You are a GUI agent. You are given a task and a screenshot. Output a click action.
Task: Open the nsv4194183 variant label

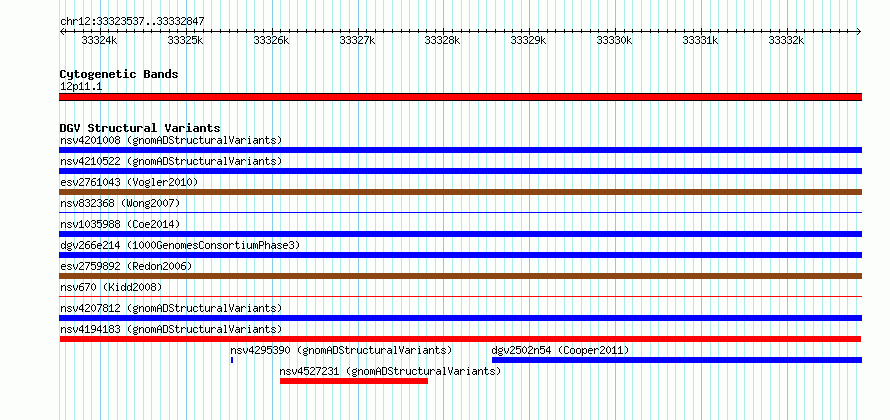pos(171,329)
